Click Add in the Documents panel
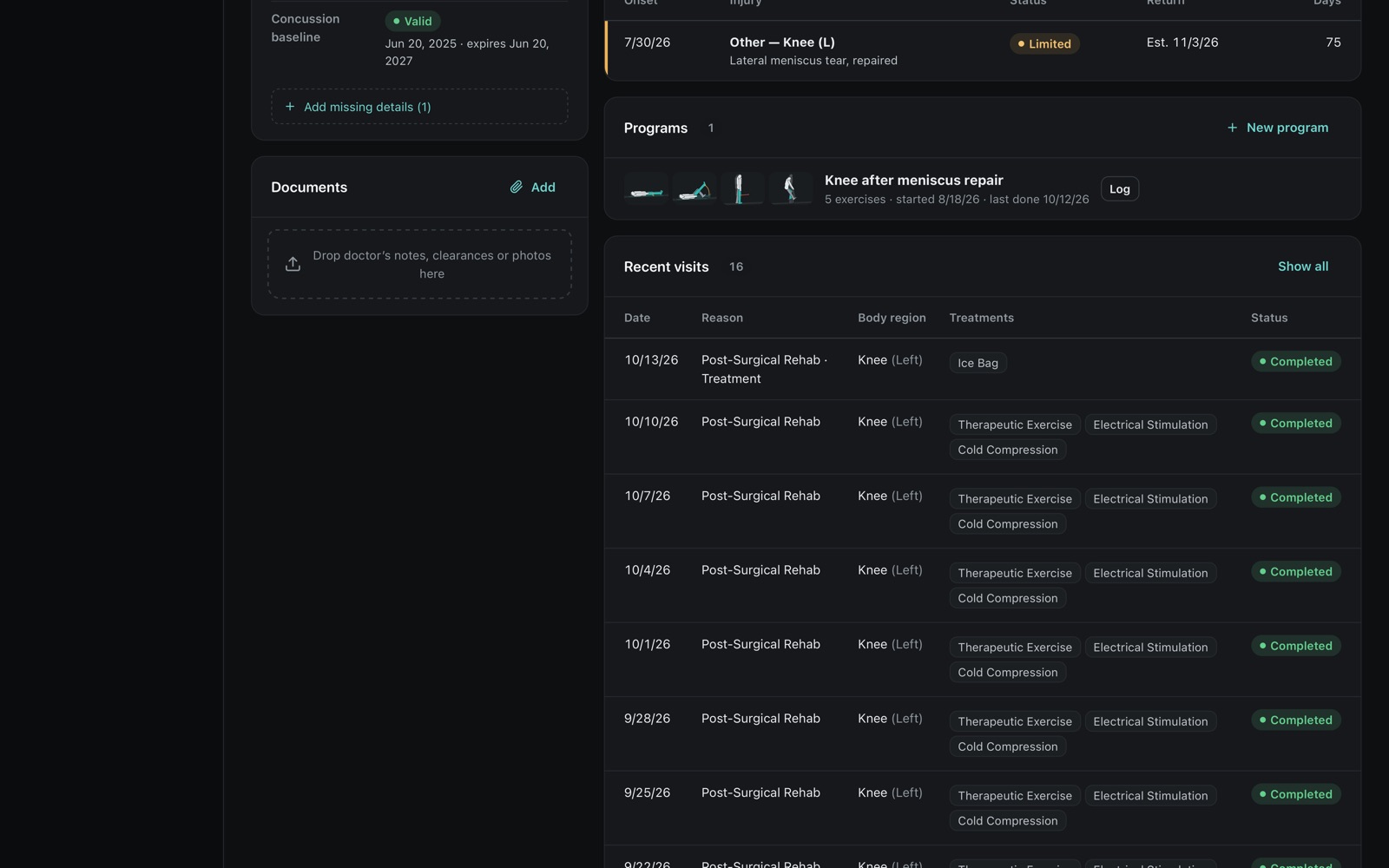Screen dimensions: 1389x868 tap(533, 187)
